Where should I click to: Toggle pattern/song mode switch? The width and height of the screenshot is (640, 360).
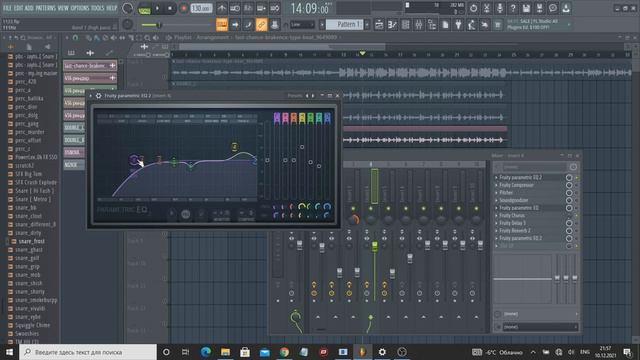tap(144, 9)
